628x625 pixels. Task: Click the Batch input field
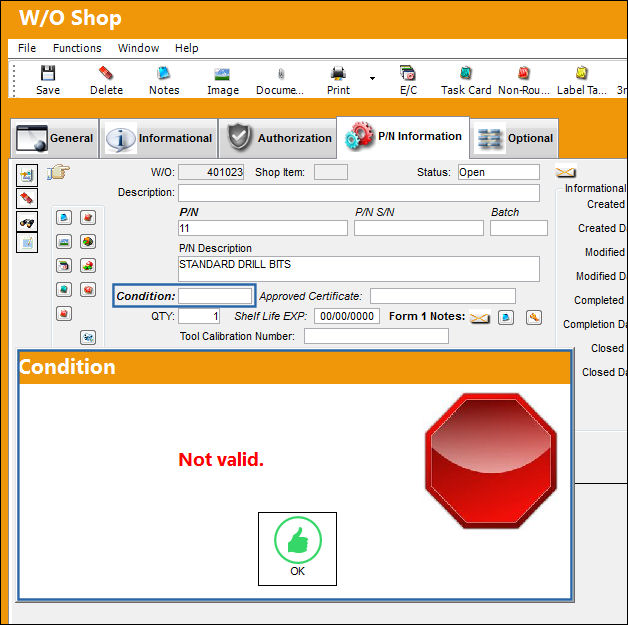519,228
